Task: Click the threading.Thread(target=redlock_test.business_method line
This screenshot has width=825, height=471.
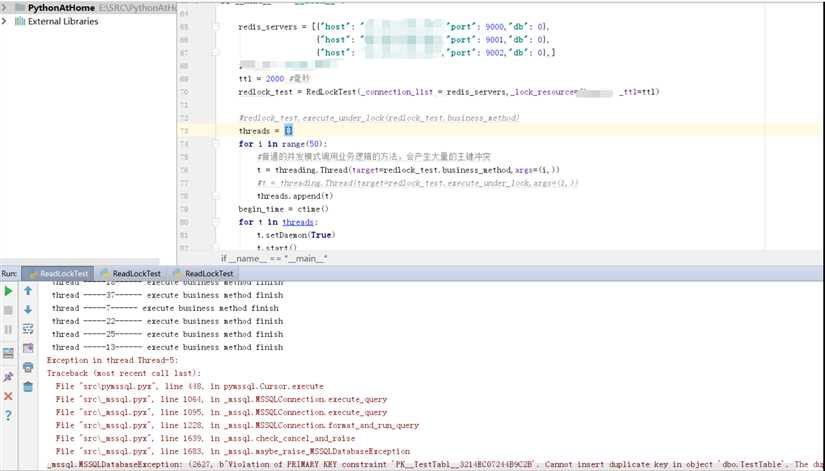Action: [x=408, y=170]
